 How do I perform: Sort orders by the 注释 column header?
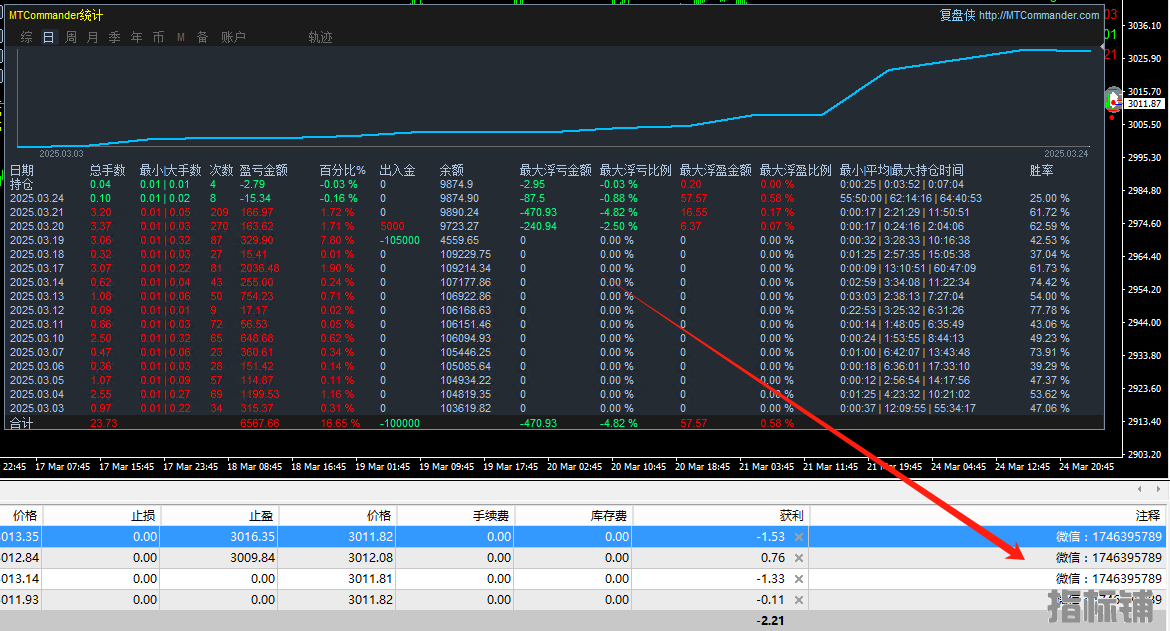[x=1148, y=516]
